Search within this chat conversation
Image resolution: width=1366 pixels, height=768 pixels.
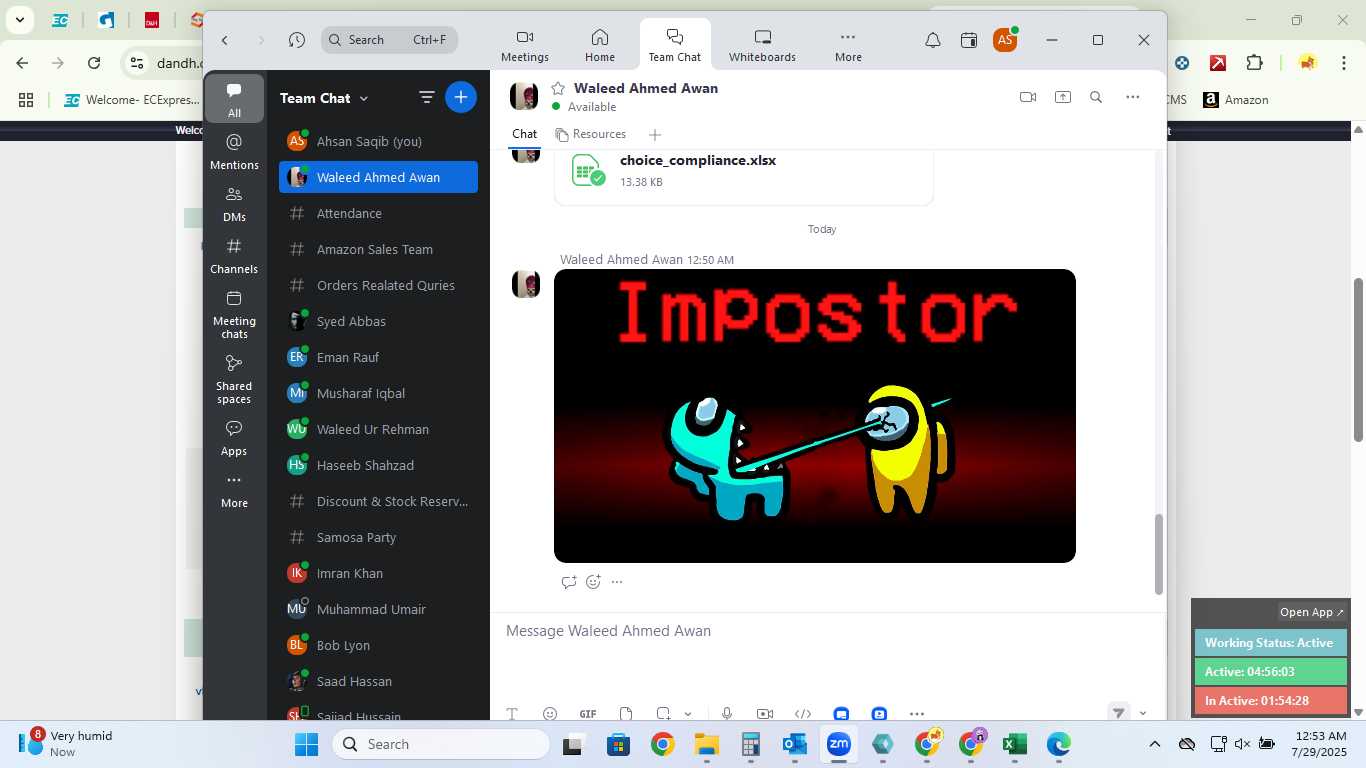(1096, 97)
